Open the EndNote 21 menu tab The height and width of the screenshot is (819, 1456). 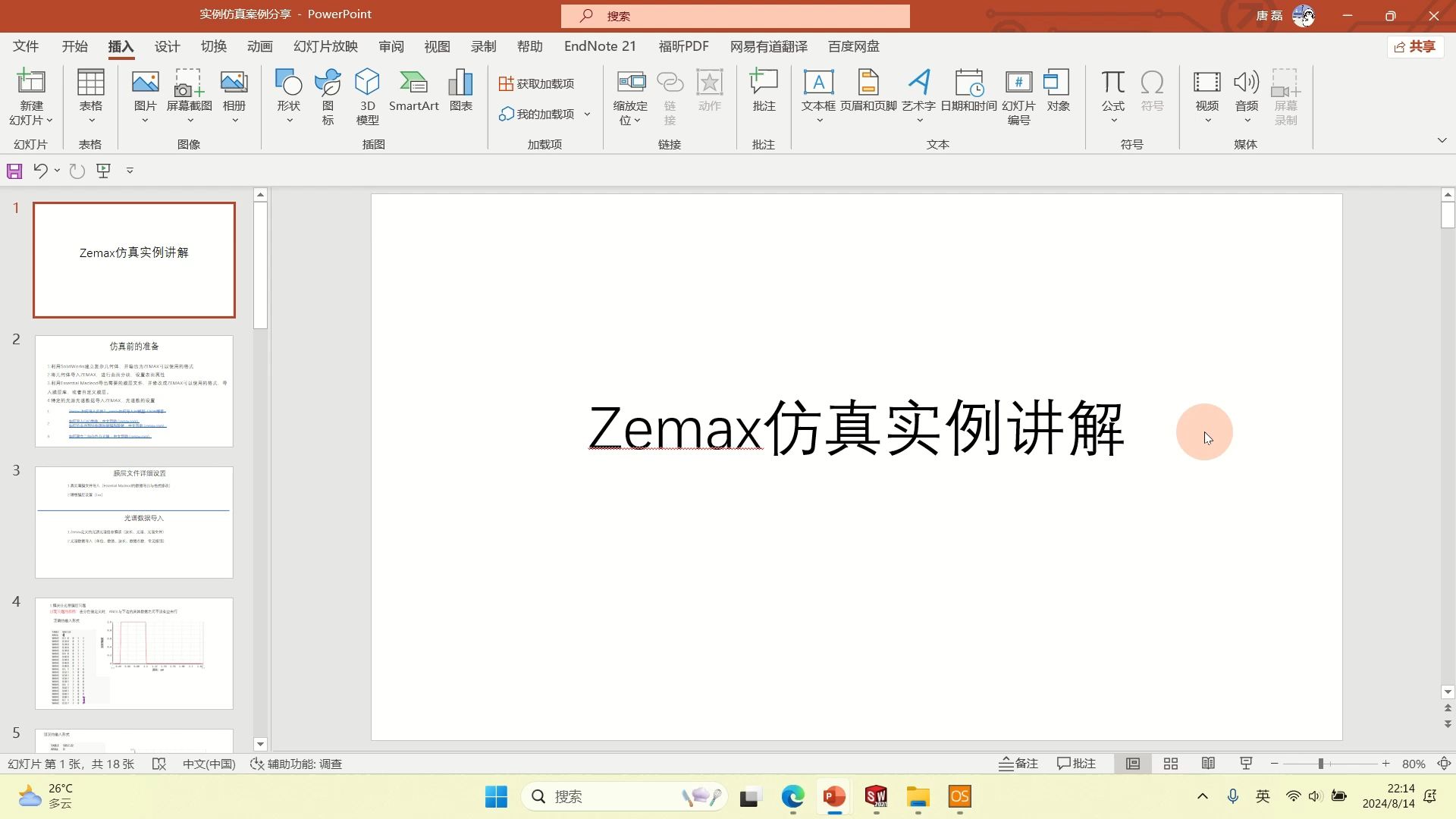pos(600,46)
